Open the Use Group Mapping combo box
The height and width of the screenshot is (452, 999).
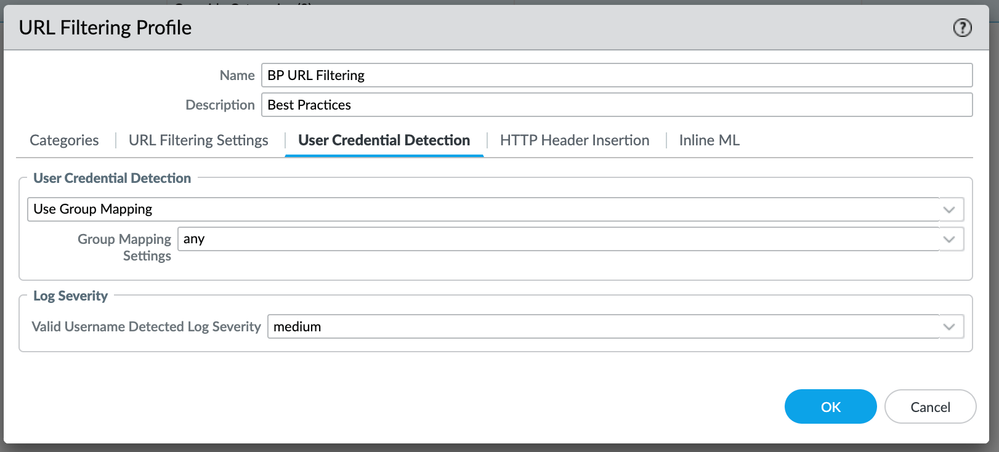pos(480,209)
